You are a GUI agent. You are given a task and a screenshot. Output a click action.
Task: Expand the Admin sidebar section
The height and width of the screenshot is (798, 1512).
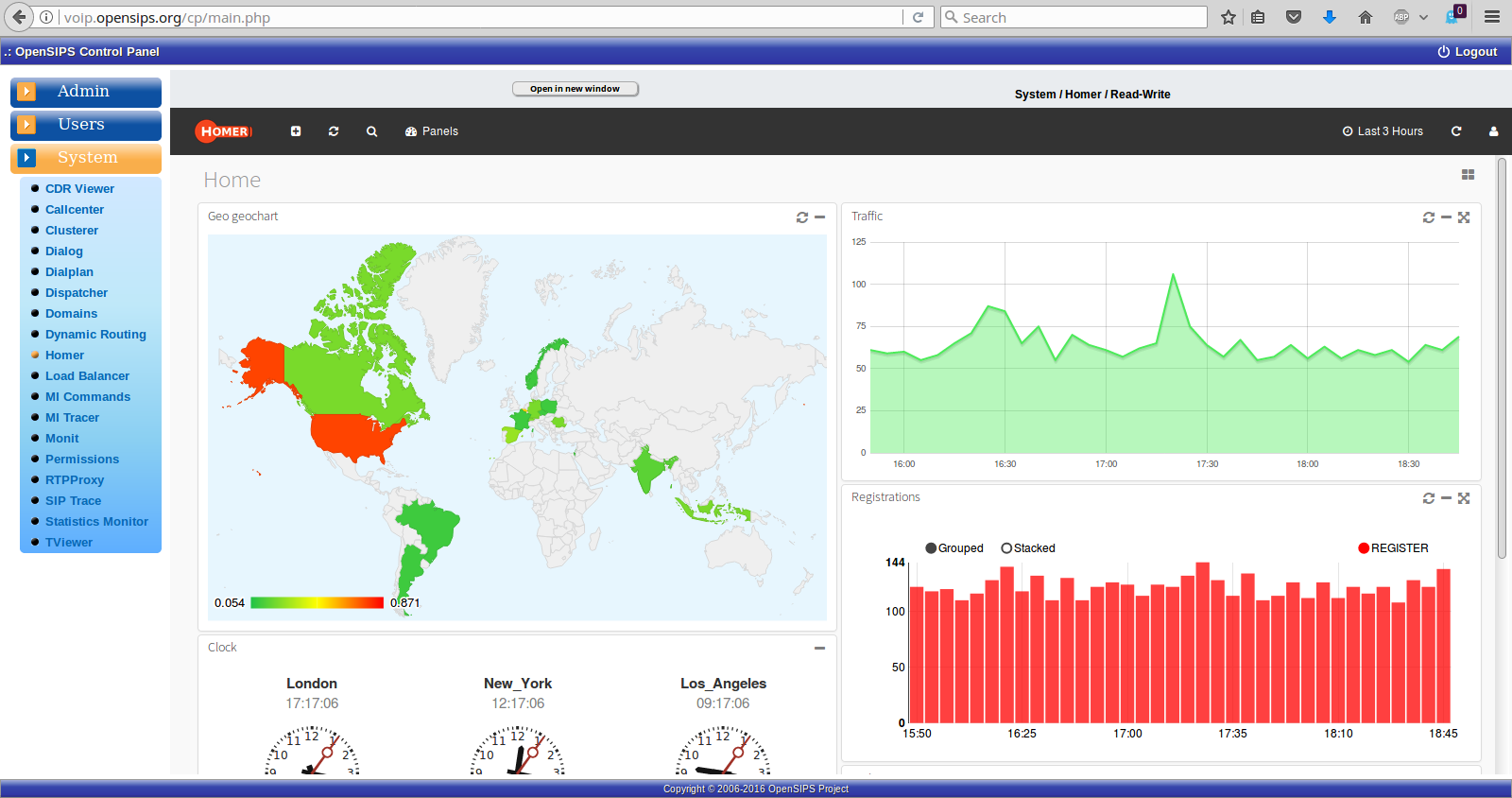(x=85, y=92)
